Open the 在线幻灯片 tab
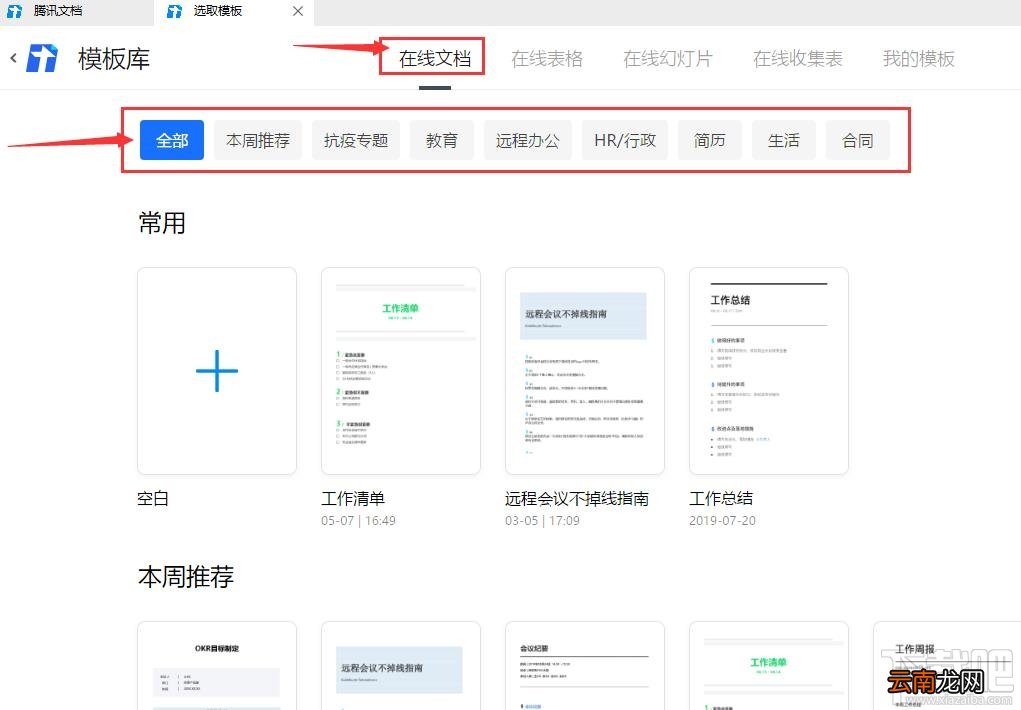 point(667,59)
